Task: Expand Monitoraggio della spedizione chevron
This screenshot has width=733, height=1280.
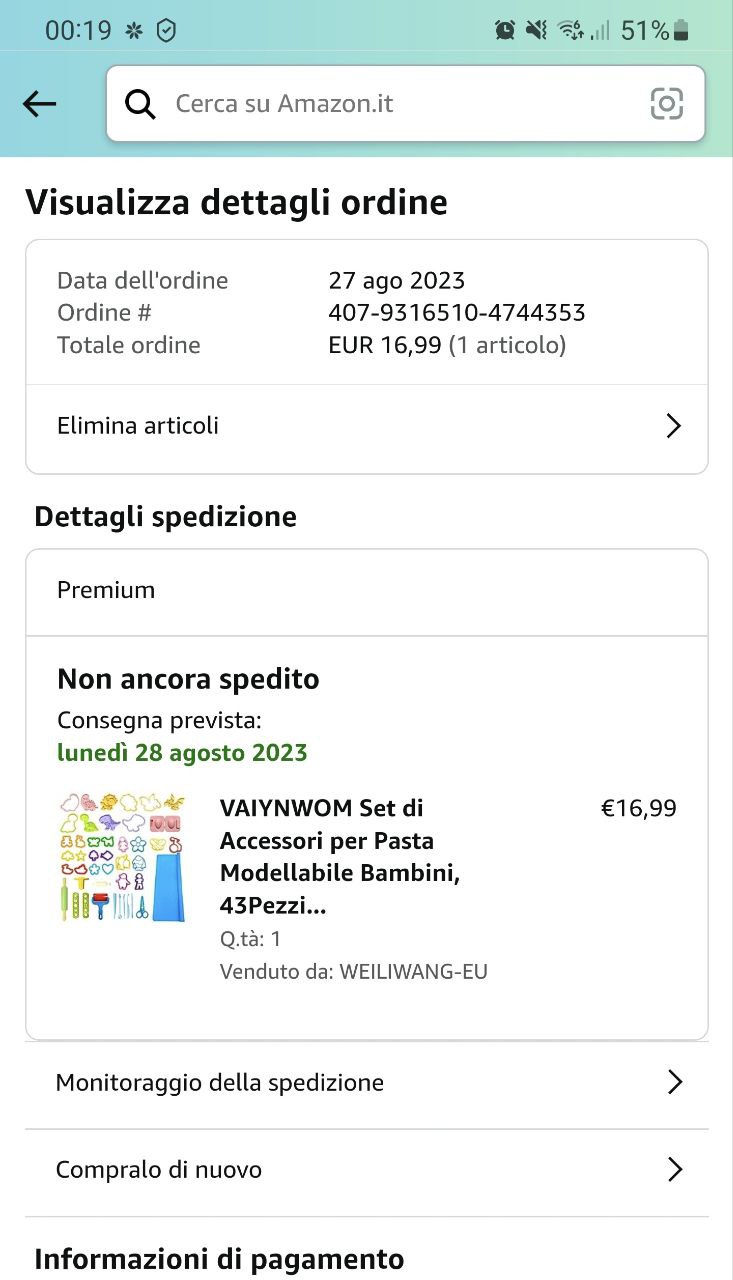Action: [x=675, y=1082]
